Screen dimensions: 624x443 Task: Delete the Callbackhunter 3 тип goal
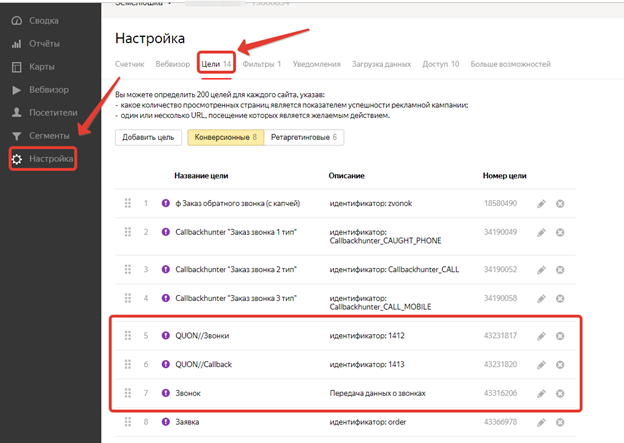[560, 299]
